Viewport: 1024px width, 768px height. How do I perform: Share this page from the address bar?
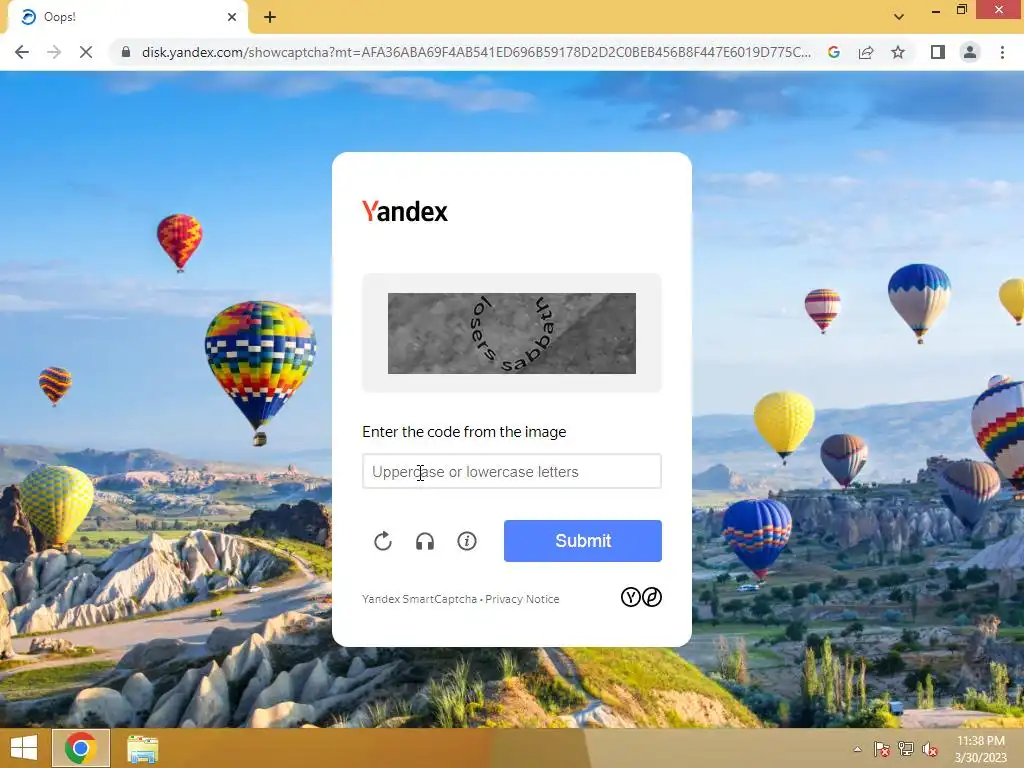pyautogui.click(x=866, y=52)
